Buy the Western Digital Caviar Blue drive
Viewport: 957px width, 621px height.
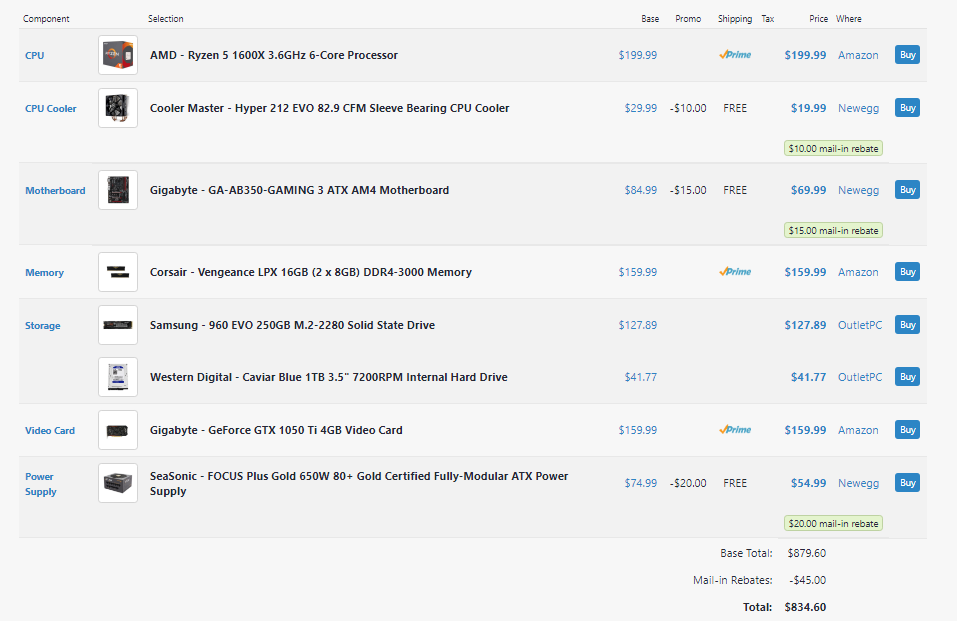coord(907,377)
